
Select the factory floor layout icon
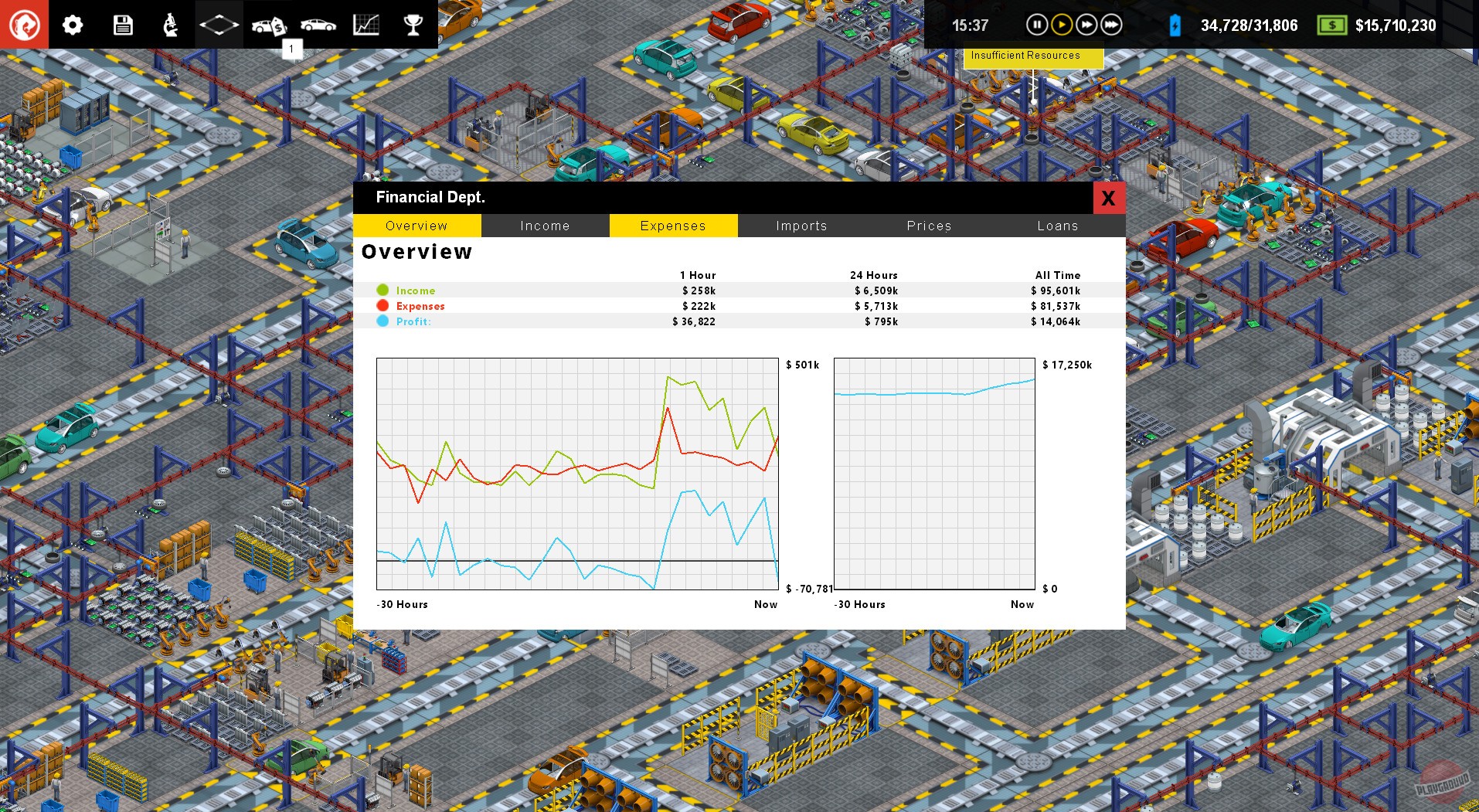[x=219, y=25]
